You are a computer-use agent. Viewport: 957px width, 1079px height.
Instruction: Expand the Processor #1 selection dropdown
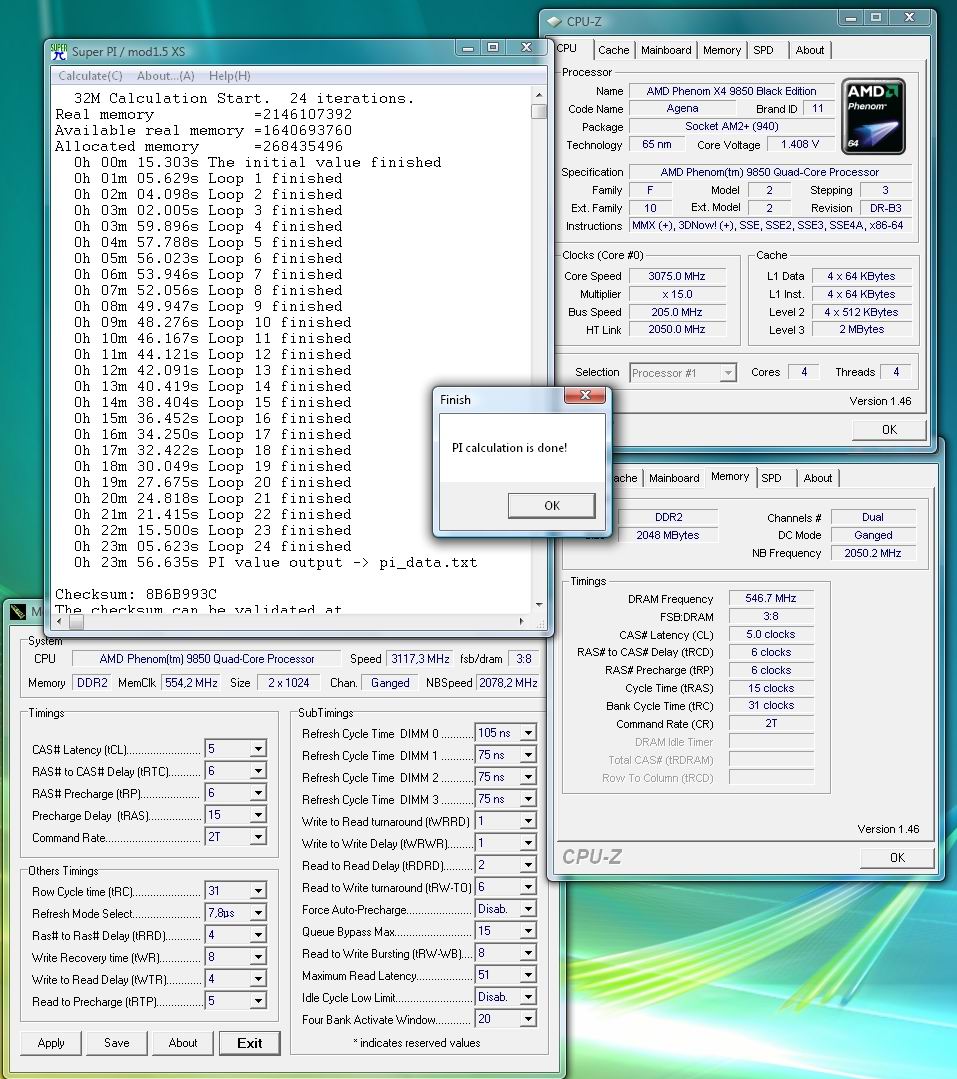tap(727, 373)
